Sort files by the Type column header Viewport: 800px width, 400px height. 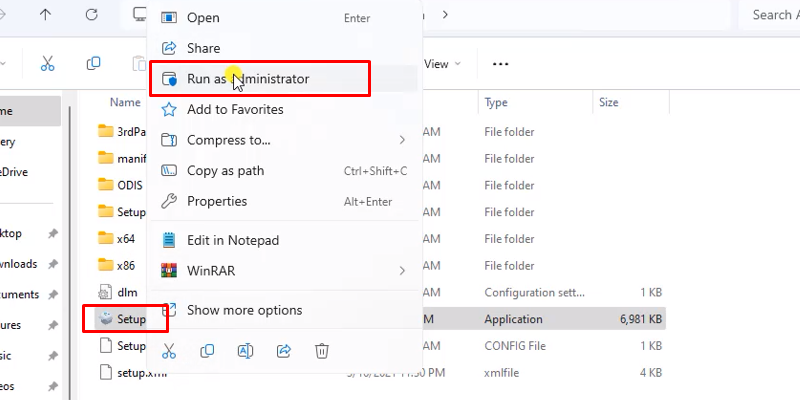[497, 102]
